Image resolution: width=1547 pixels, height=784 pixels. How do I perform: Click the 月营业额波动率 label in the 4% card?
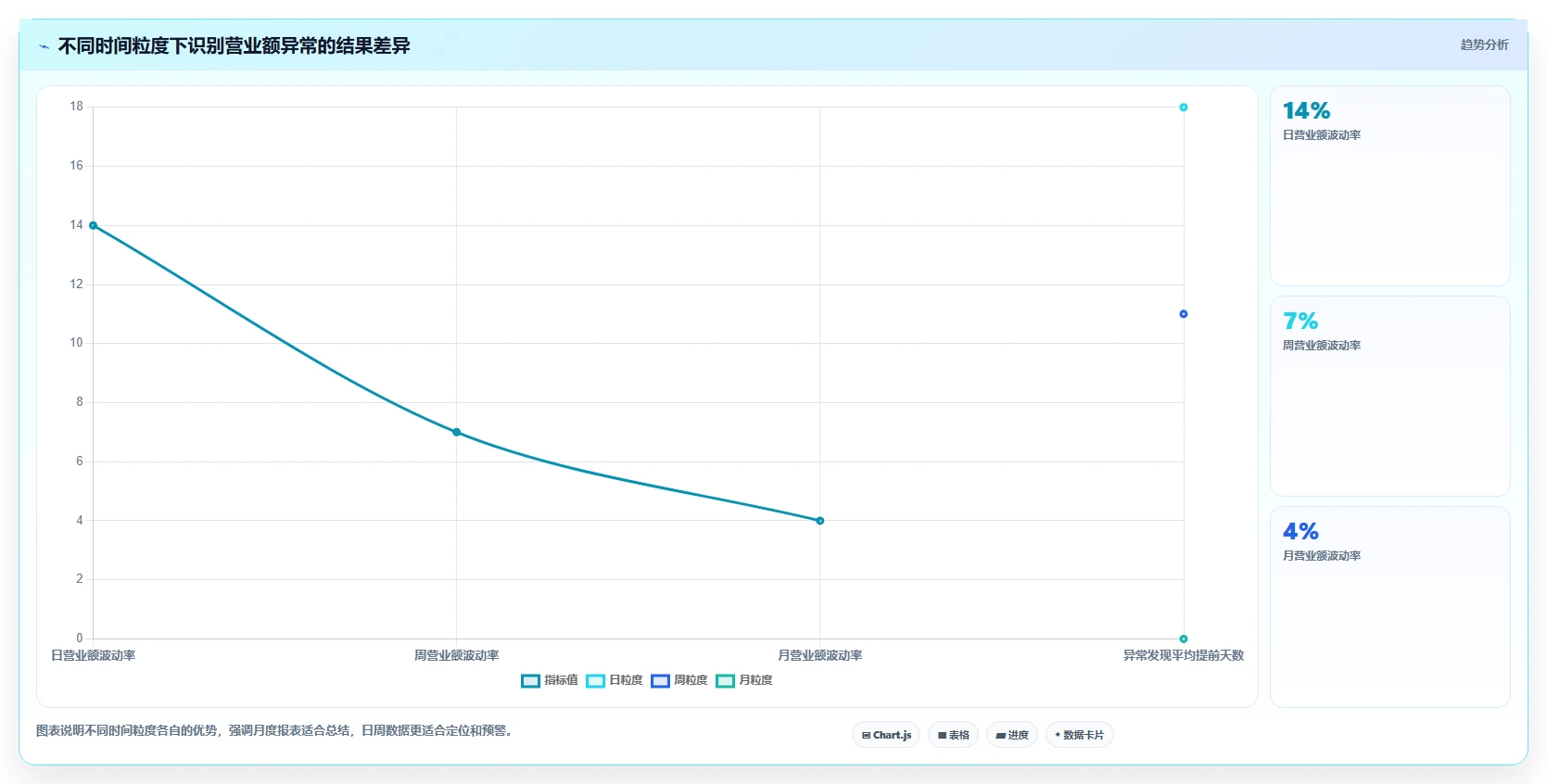(1322, 556)
